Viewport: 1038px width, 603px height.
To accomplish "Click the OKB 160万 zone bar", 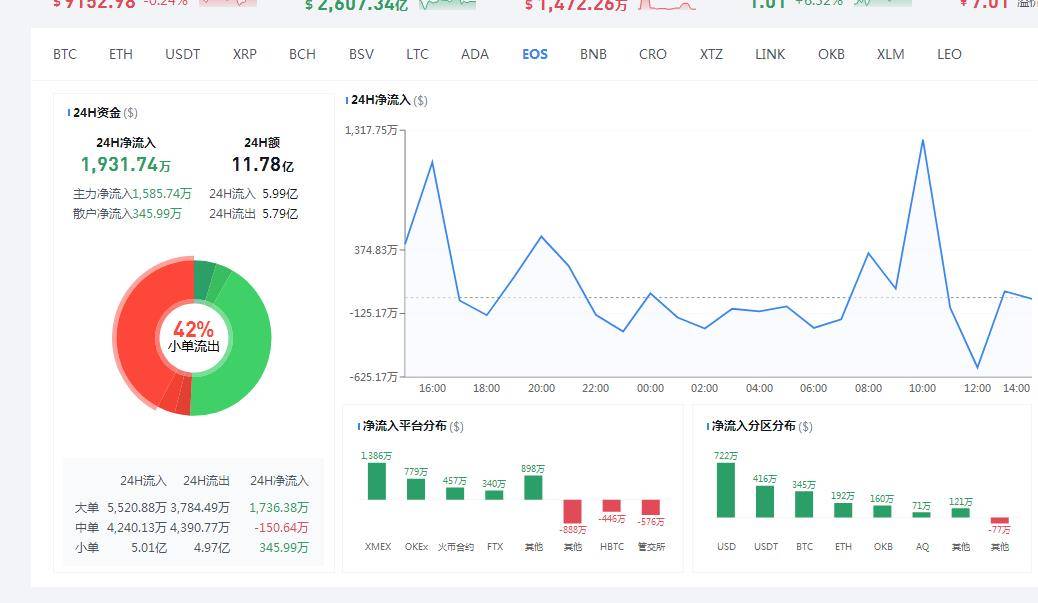I will (x=882, y=512).
